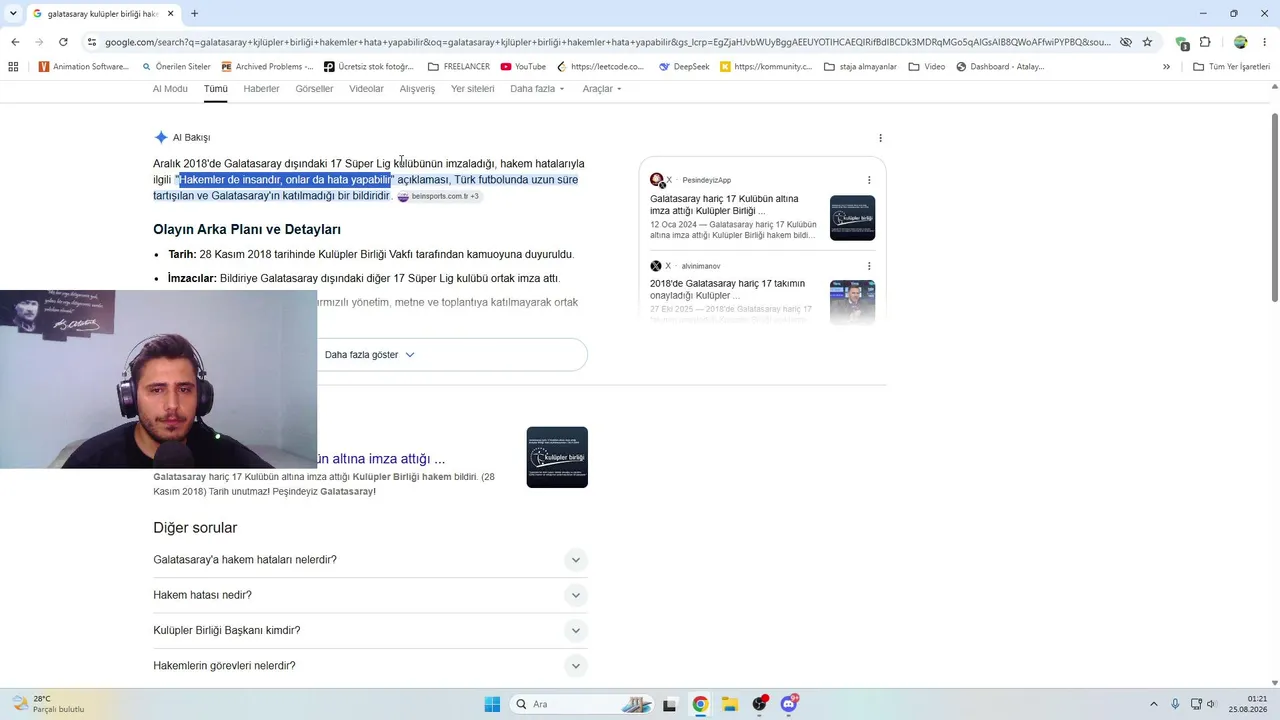Viewport: 1280px width, 720px height.
Task: Open the weather widget showing 28°C
Action: (x=47, y=704)
